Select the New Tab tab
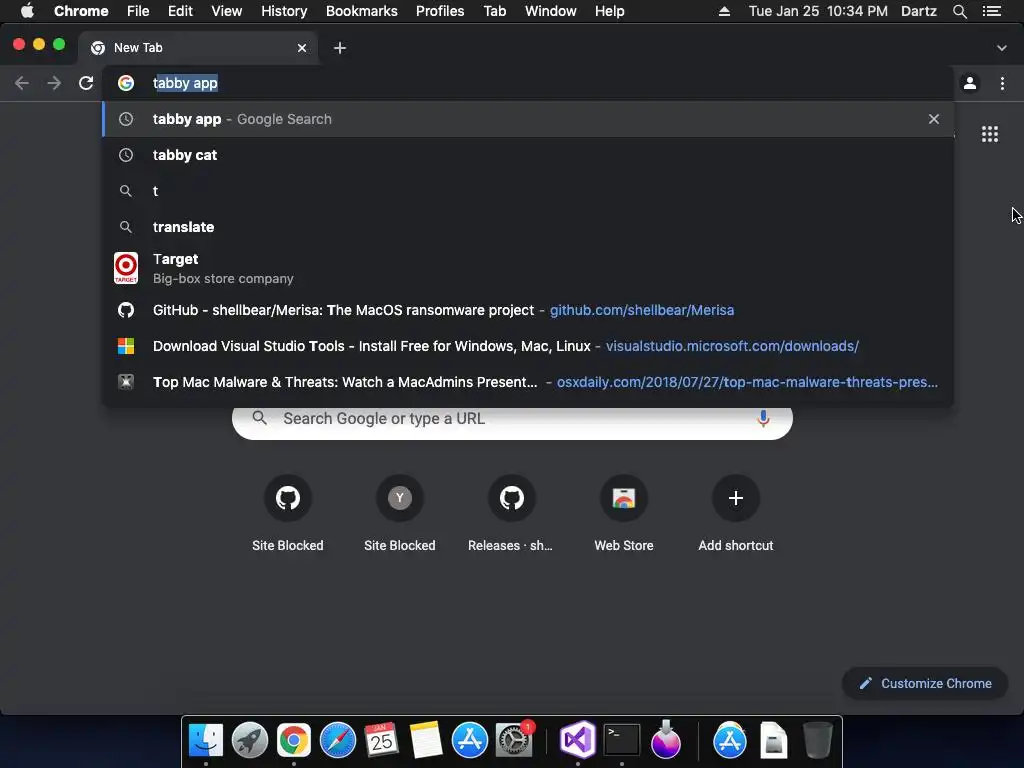This screenshot has width=1024, height=768. pyautogui.click(x=198, y=48)
